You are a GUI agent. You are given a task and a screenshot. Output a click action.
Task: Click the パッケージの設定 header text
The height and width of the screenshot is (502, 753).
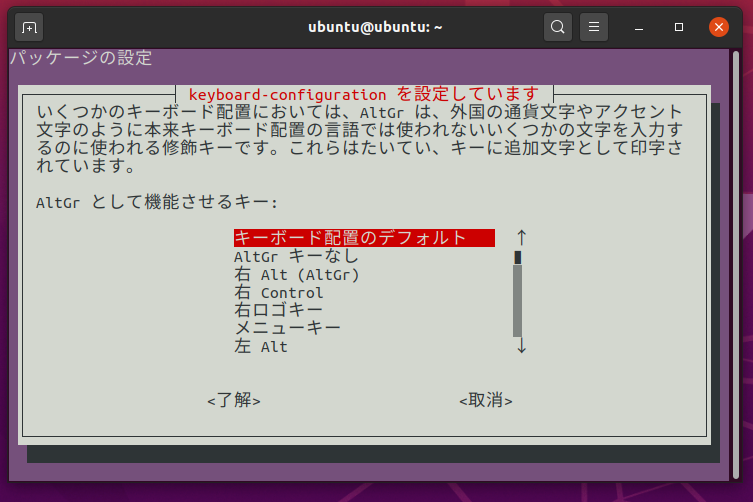(x=81, y=58)
